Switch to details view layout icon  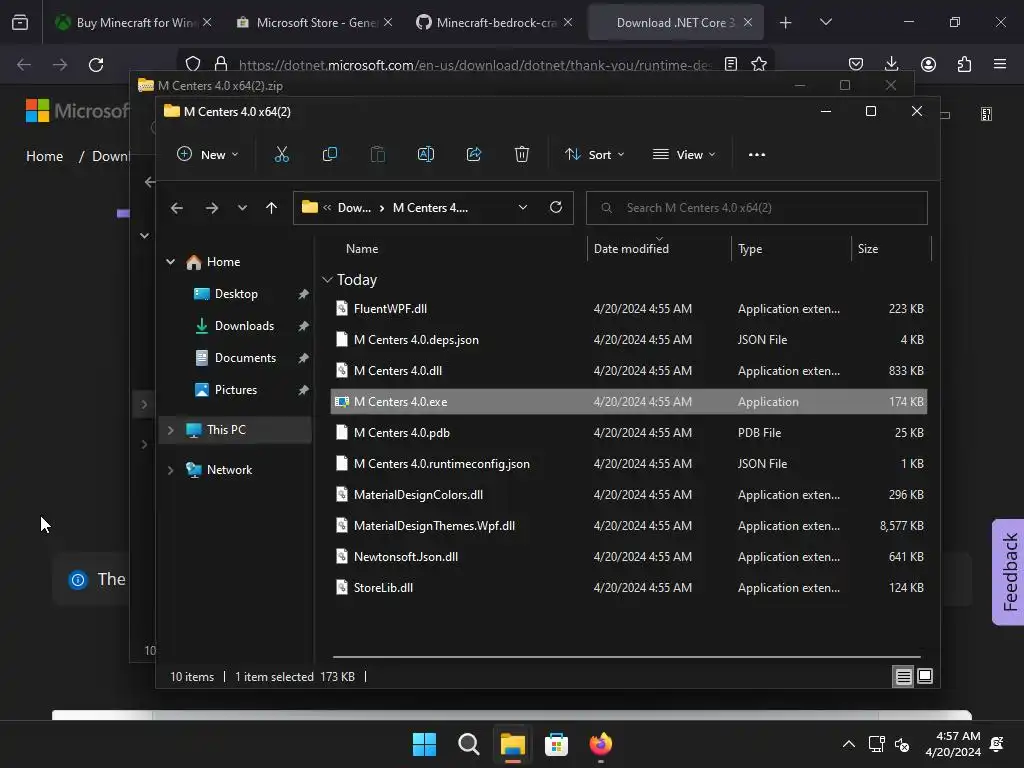pyautogui.click(x=903, y=677)
